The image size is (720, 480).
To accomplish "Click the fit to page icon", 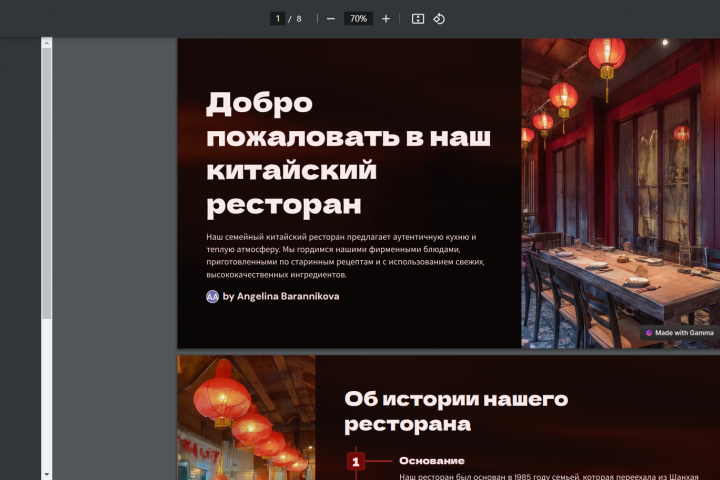I will pyautogui.click(x=418, y=19).
